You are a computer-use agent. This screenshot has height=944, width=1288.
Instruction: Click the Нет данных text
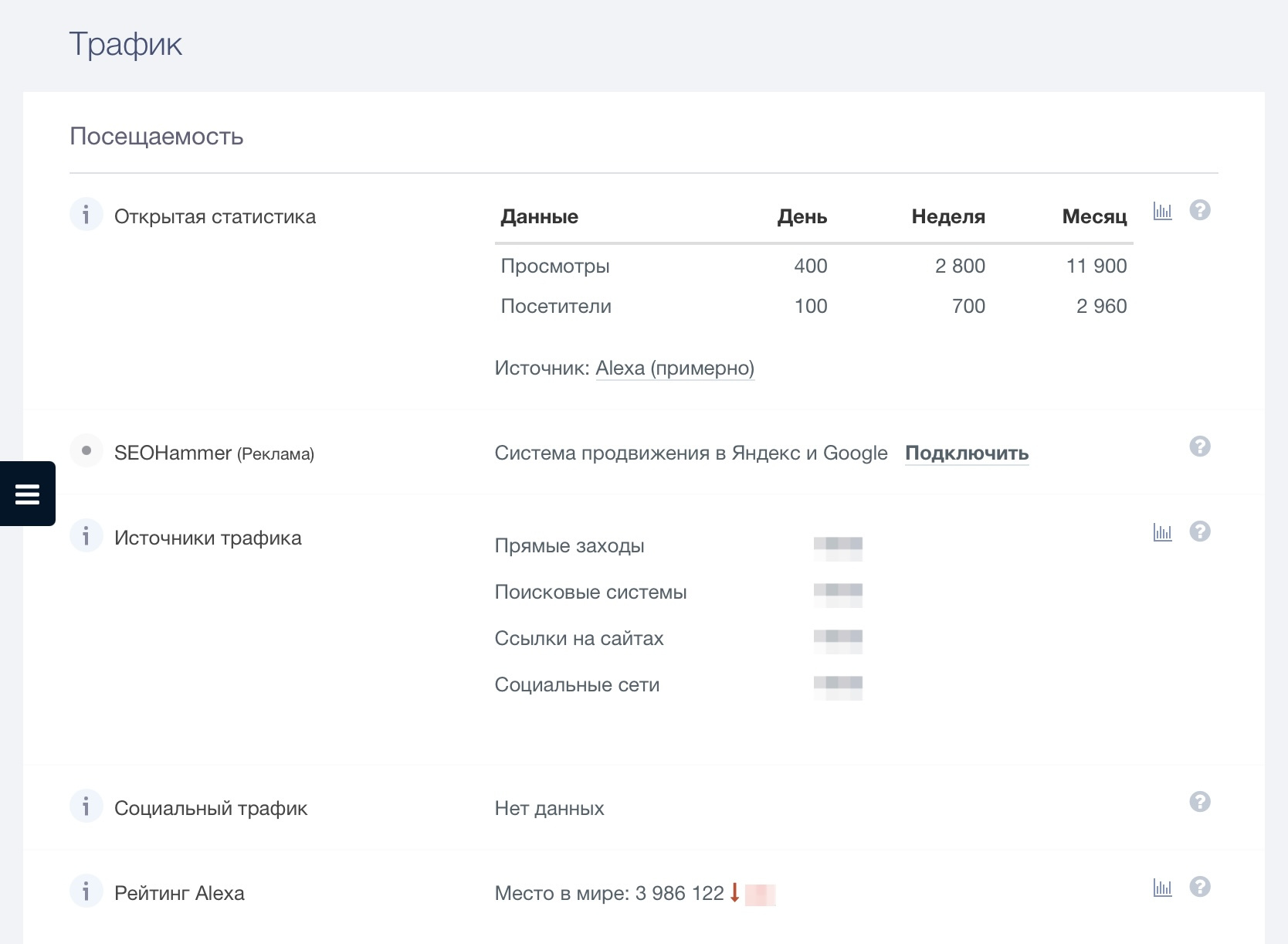pos(549,808)
